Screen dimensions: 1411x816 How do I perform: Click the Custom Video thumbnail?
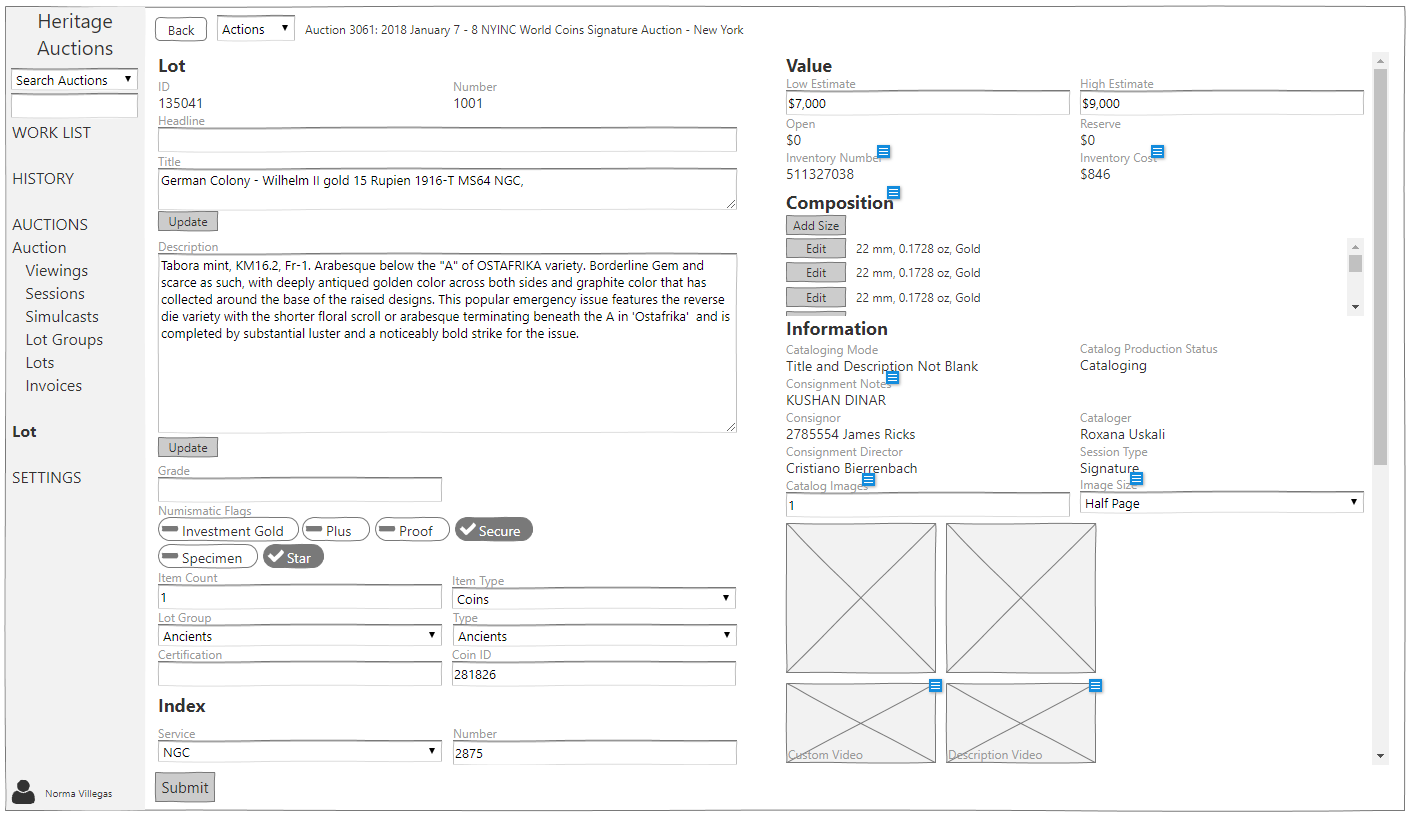(x=861, y=723)
